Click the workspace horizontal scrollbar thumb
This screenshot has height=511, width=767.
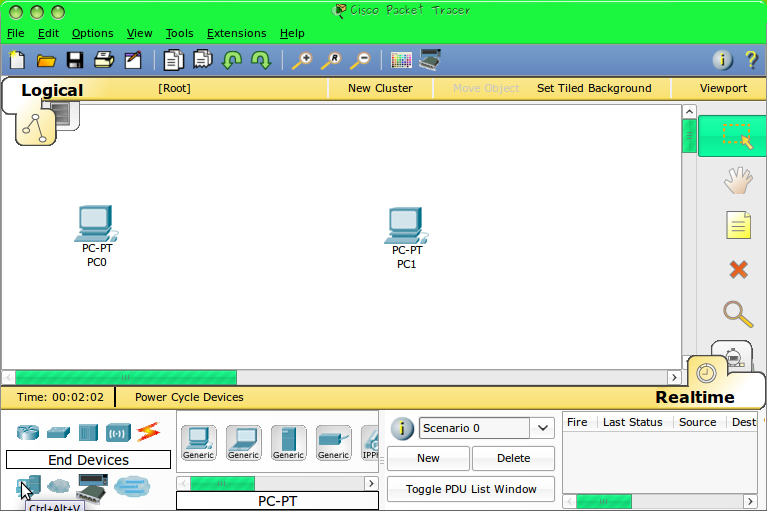click(126, 378)
